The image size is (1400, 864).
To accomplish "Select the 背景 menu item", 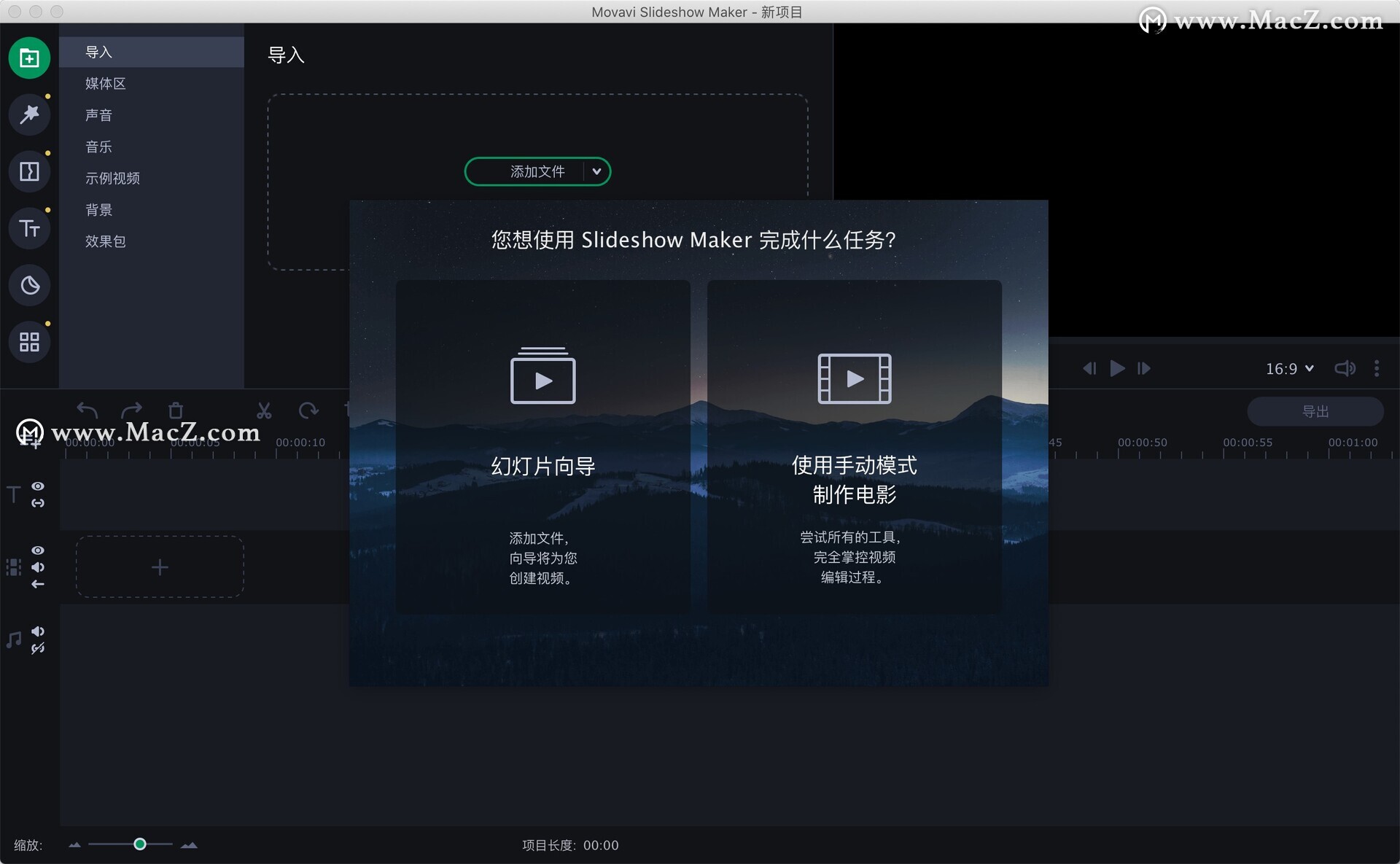I will coord(152,209).
